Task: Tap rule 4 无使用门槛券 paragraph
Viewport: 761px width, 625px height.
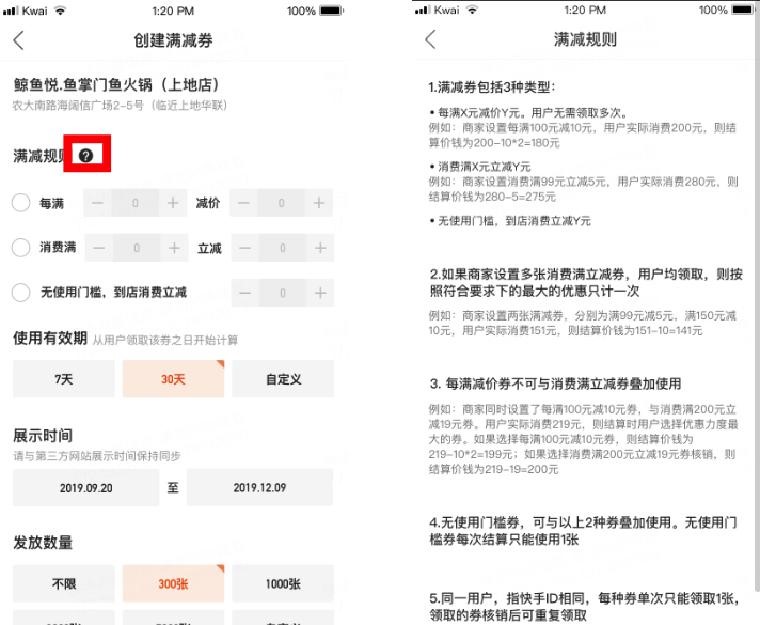Action: tap(583, 531)
